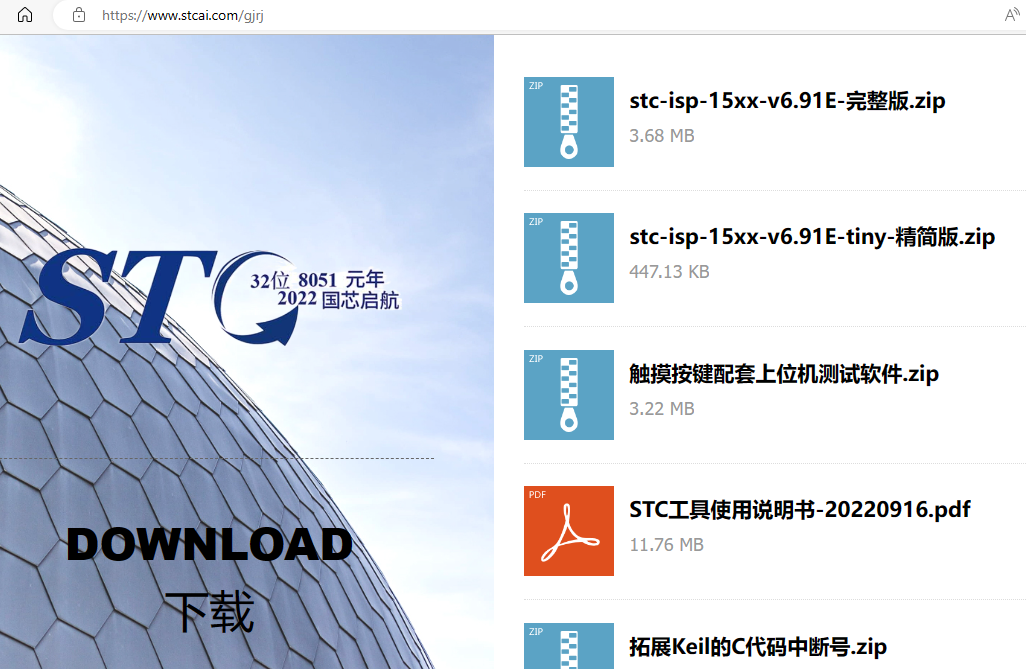1026x669 pixels.
Task: Click the 下载 heading text
Action: pyautogui.click(x=209, y=611)
